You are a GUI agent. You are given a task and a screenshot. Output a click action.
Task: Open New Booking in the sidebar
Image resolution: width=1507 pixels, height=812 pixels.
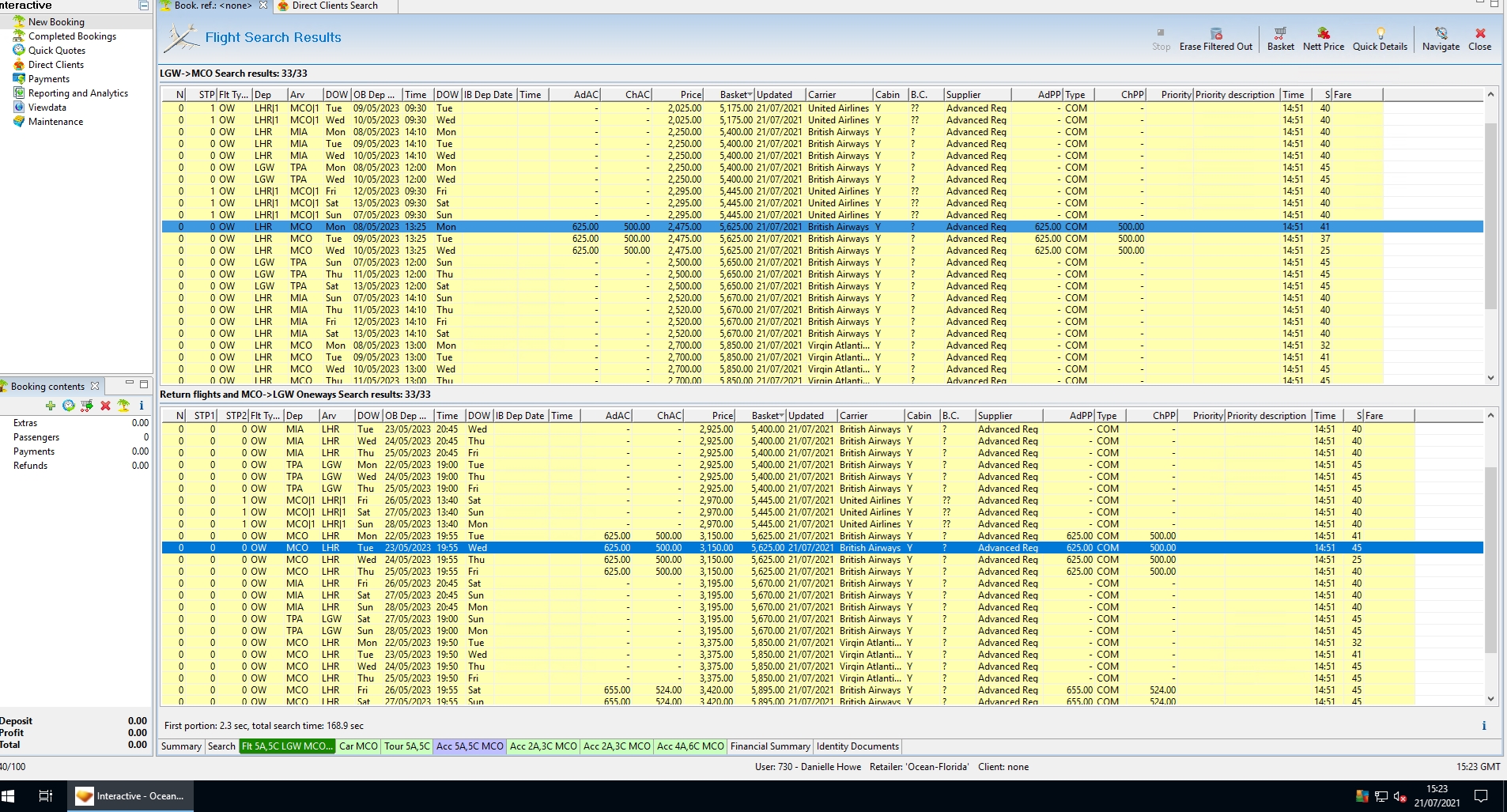pos(56,22)
